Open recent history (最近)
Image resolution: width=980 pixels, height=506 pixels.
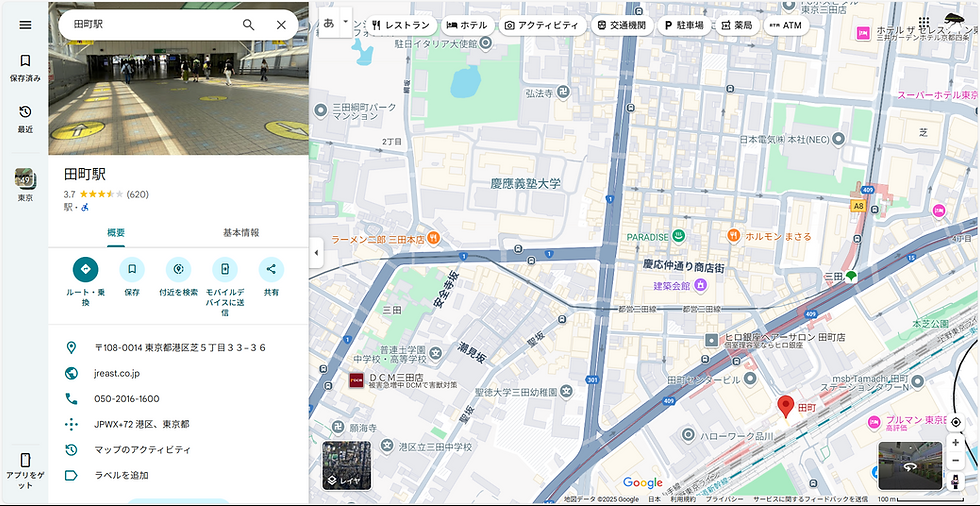[25, 119]
